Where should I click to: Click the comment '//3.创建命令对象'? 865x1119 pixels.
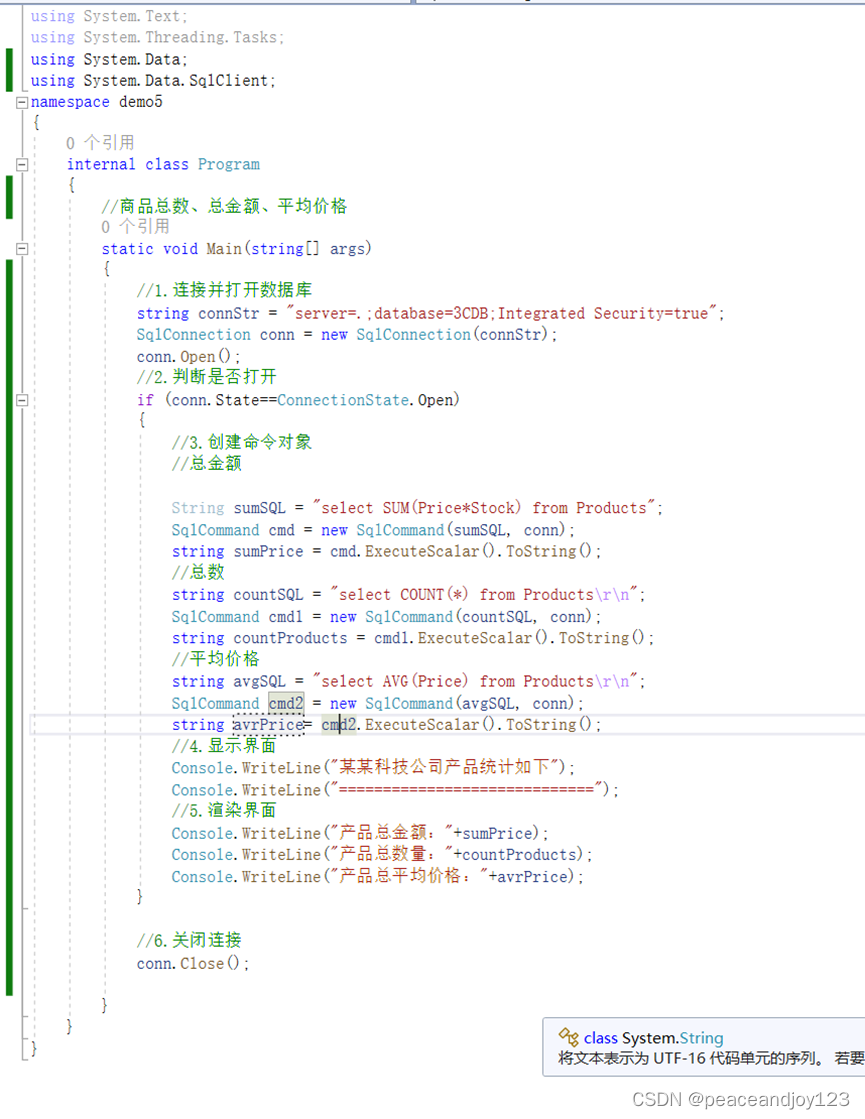(x=241, y=442)
